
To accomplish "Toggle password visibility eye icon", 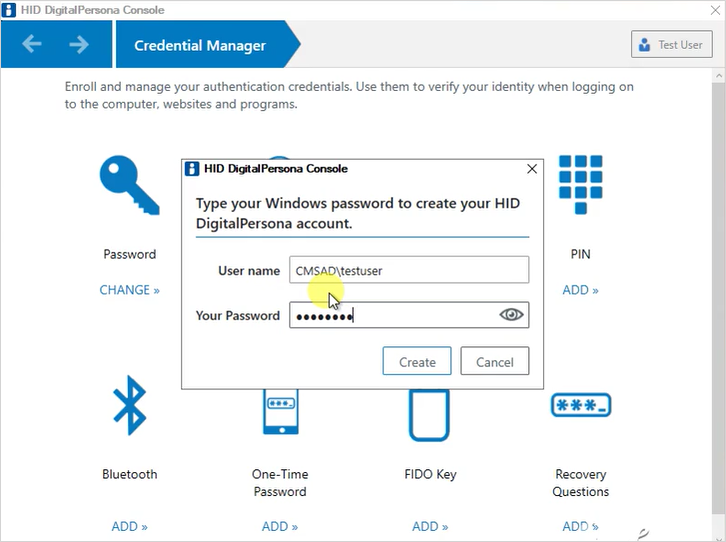I will [511, 315].
